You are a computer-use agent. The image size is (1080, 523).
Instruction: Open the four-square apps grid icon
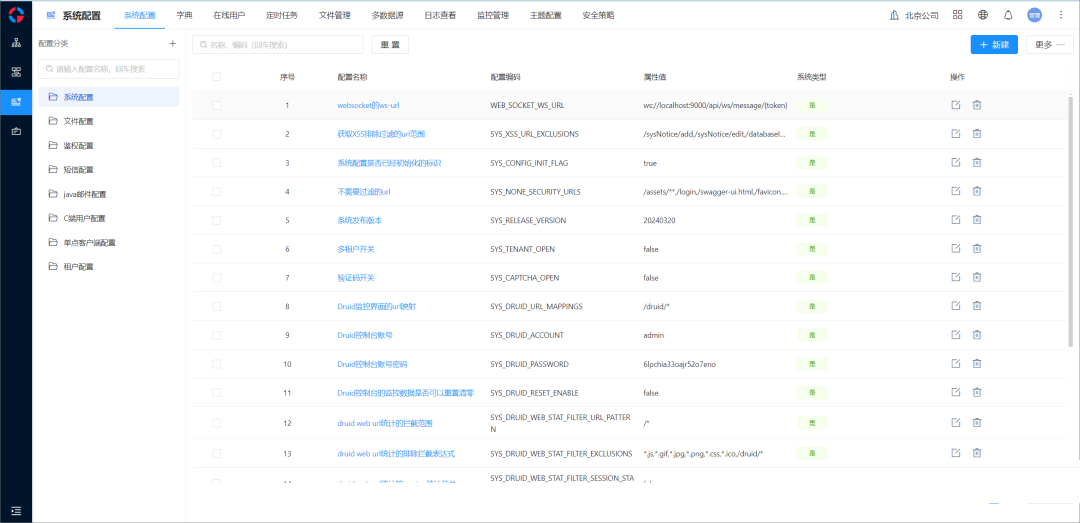point(957,15)
